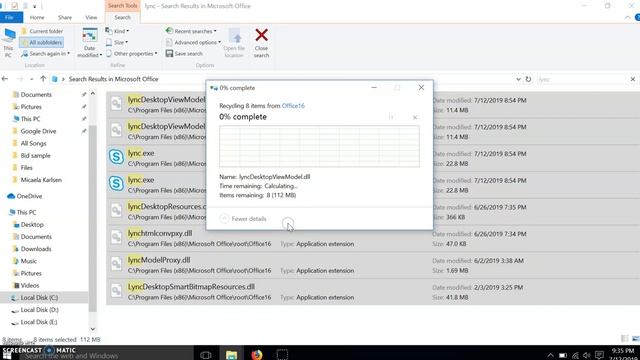Open File Explorer on taskbar
Screen dimensions: 640x360
(231, 354)
